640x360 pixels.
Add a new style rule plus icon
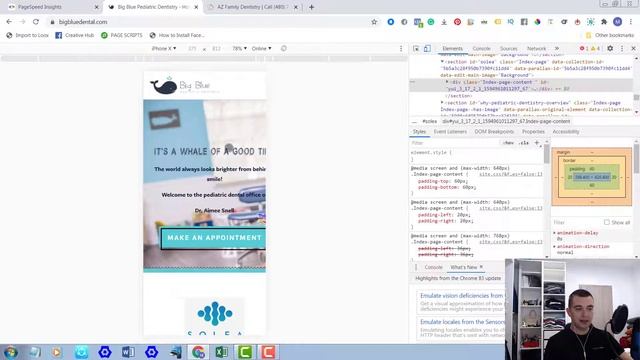[537, 143]
